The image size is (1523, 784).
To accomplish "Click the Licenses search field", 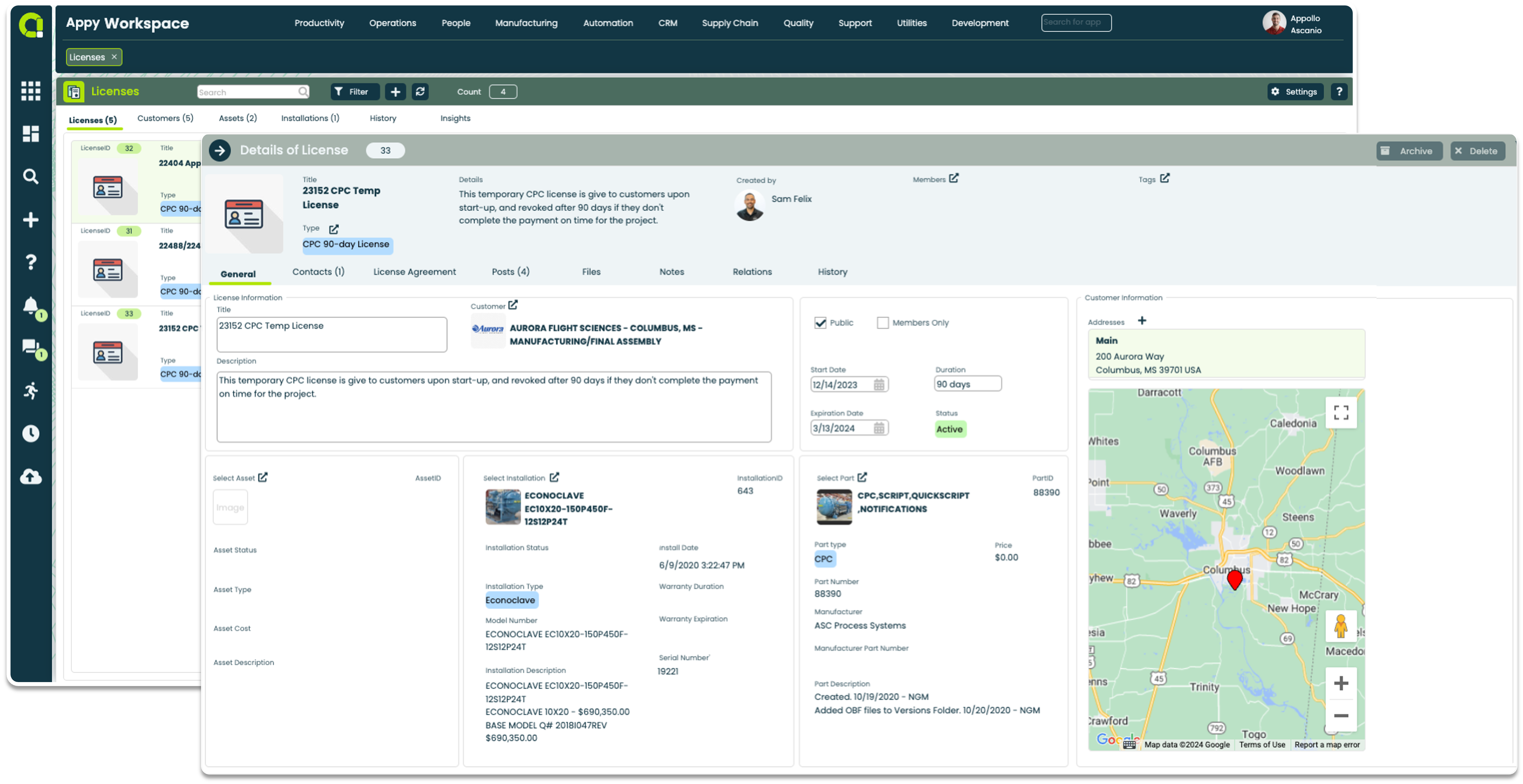I will click(253, 92).
